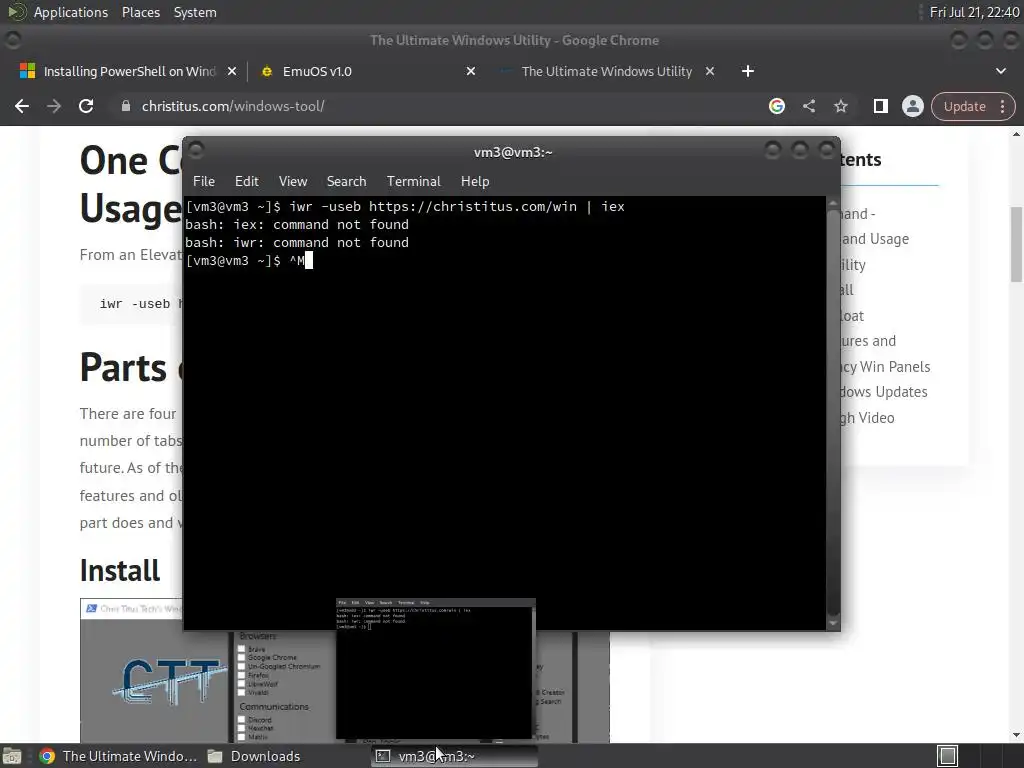Switch to EmuOS v1.0 tab

366,71
